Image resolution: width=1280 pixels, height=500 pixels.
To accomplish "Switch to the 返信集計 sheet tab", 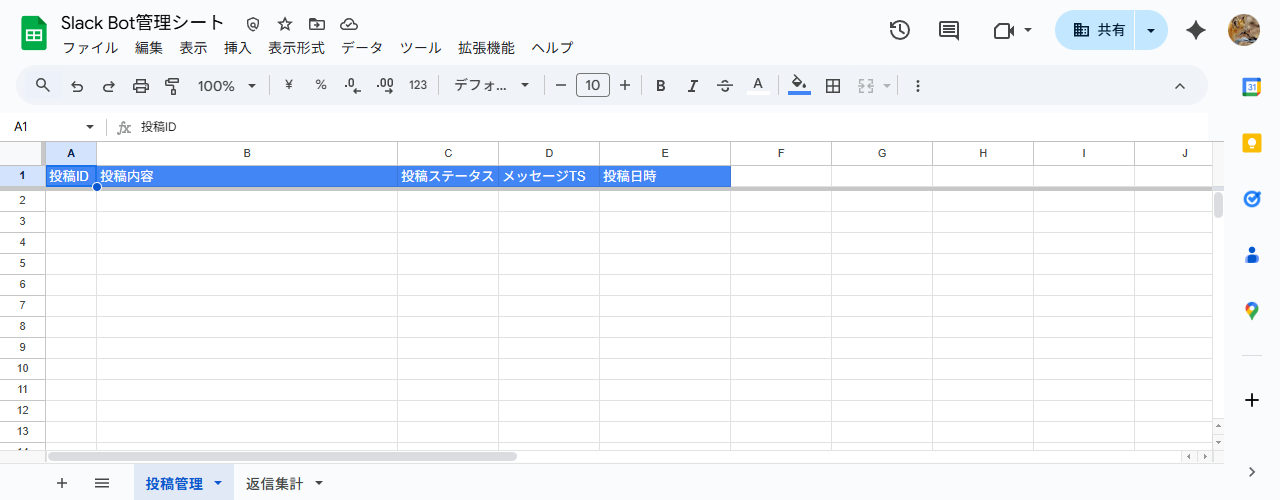I will point(274,483).
